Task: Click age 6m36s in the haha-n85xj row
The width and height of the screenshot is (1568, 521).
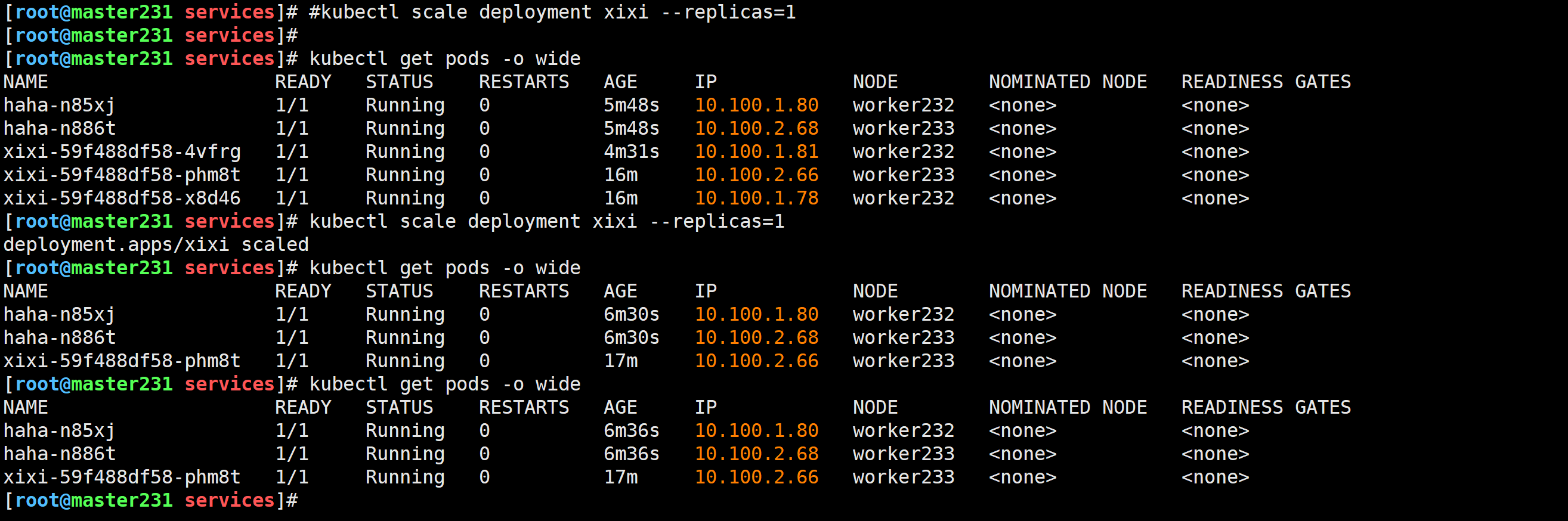Action: click(x=631, y=430)
